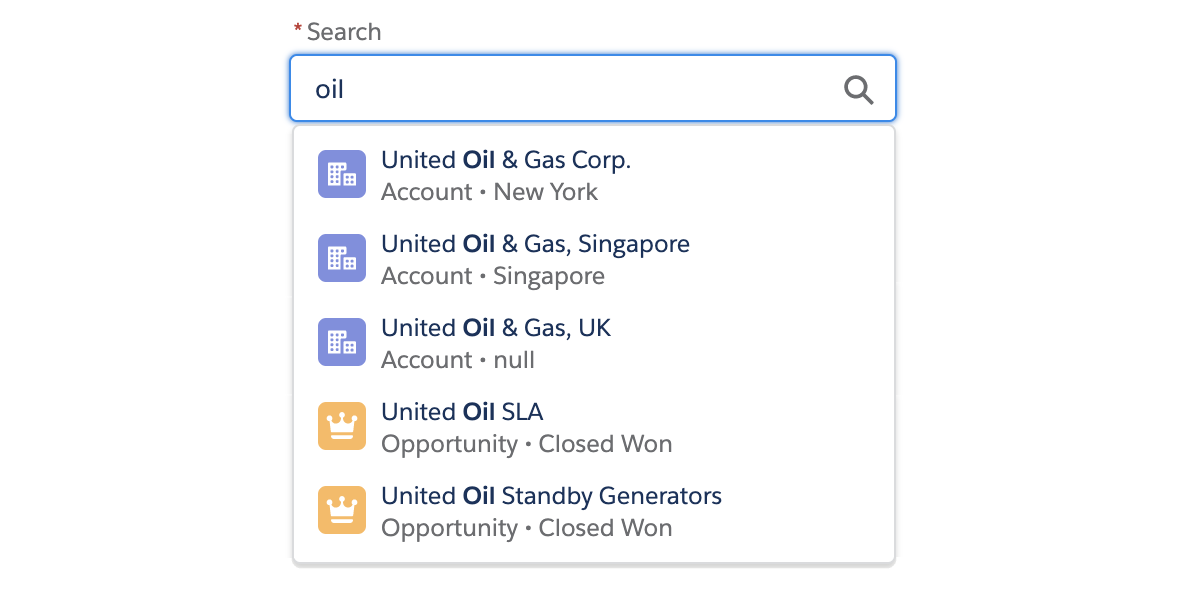Open United Oil Standby Generators opportunity
Screen dimensions: 1196x598
click(551, 496)
